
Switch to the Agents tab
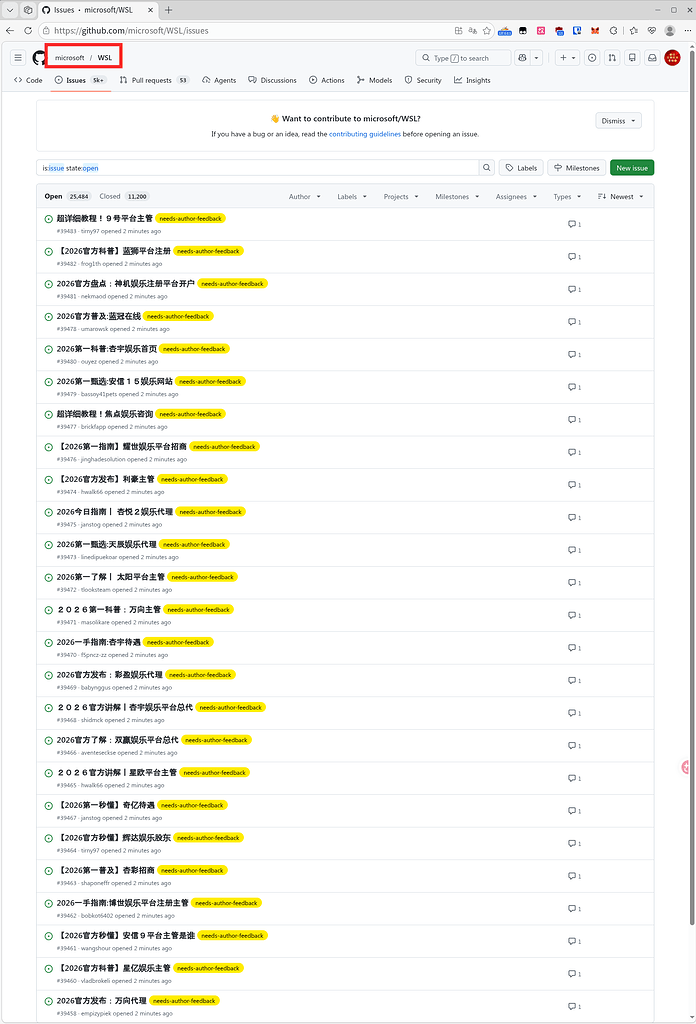click(x=219, y=80)
